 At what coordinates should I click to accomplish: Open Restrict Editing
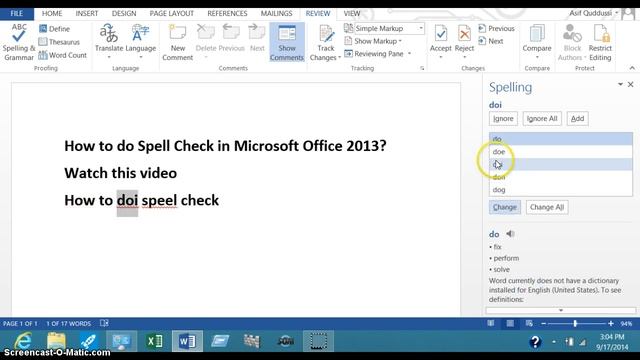click(x=600, y=42)
